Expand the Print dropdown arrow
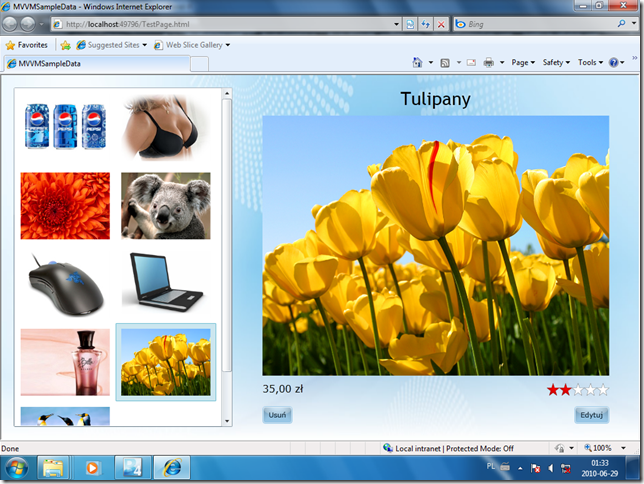The height and width of the screenshot is (484, 644). pyautogui.click(x=502, y=62)
